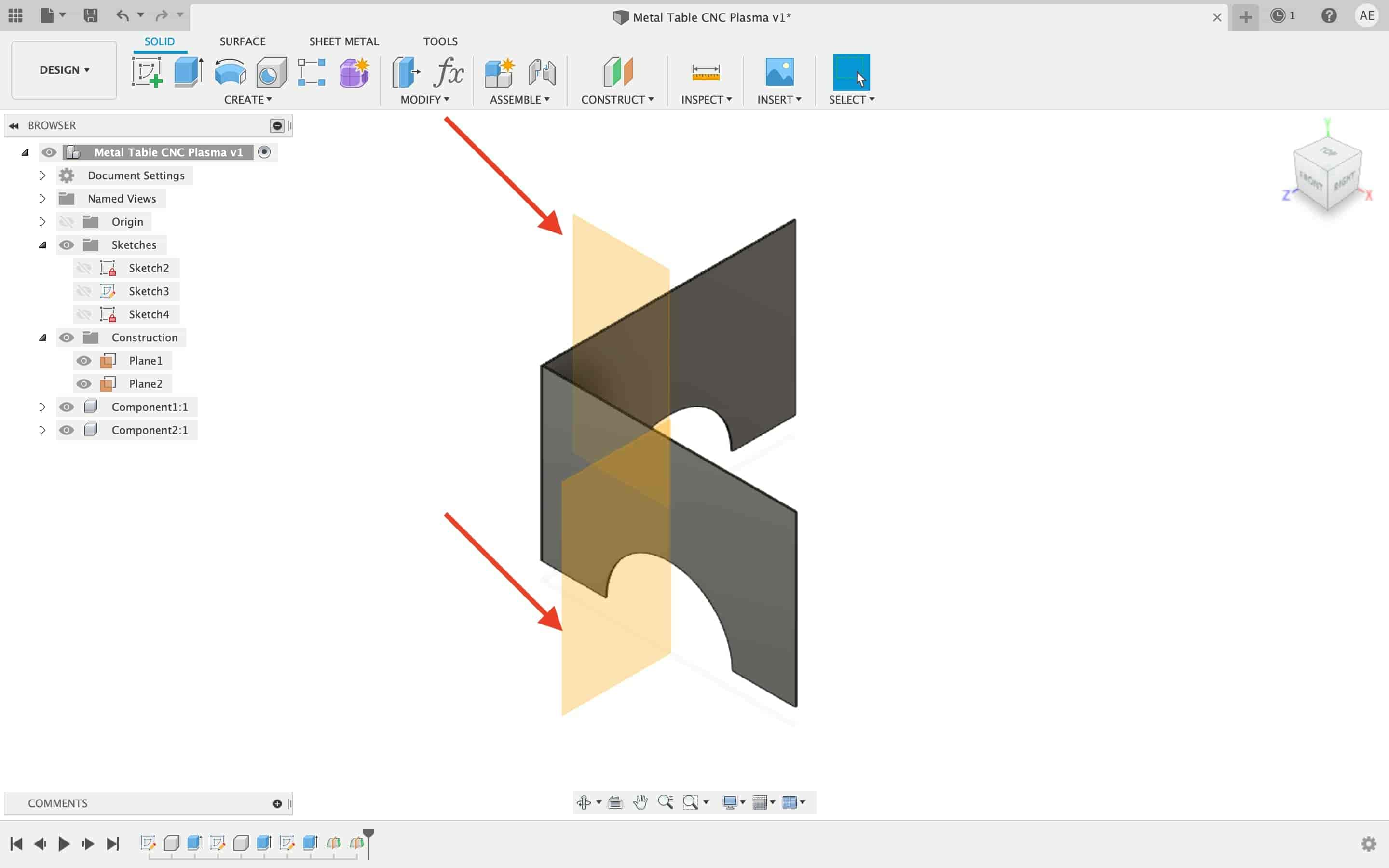Toggle visibility of Plane2 construction plane

tap(84, 383)
